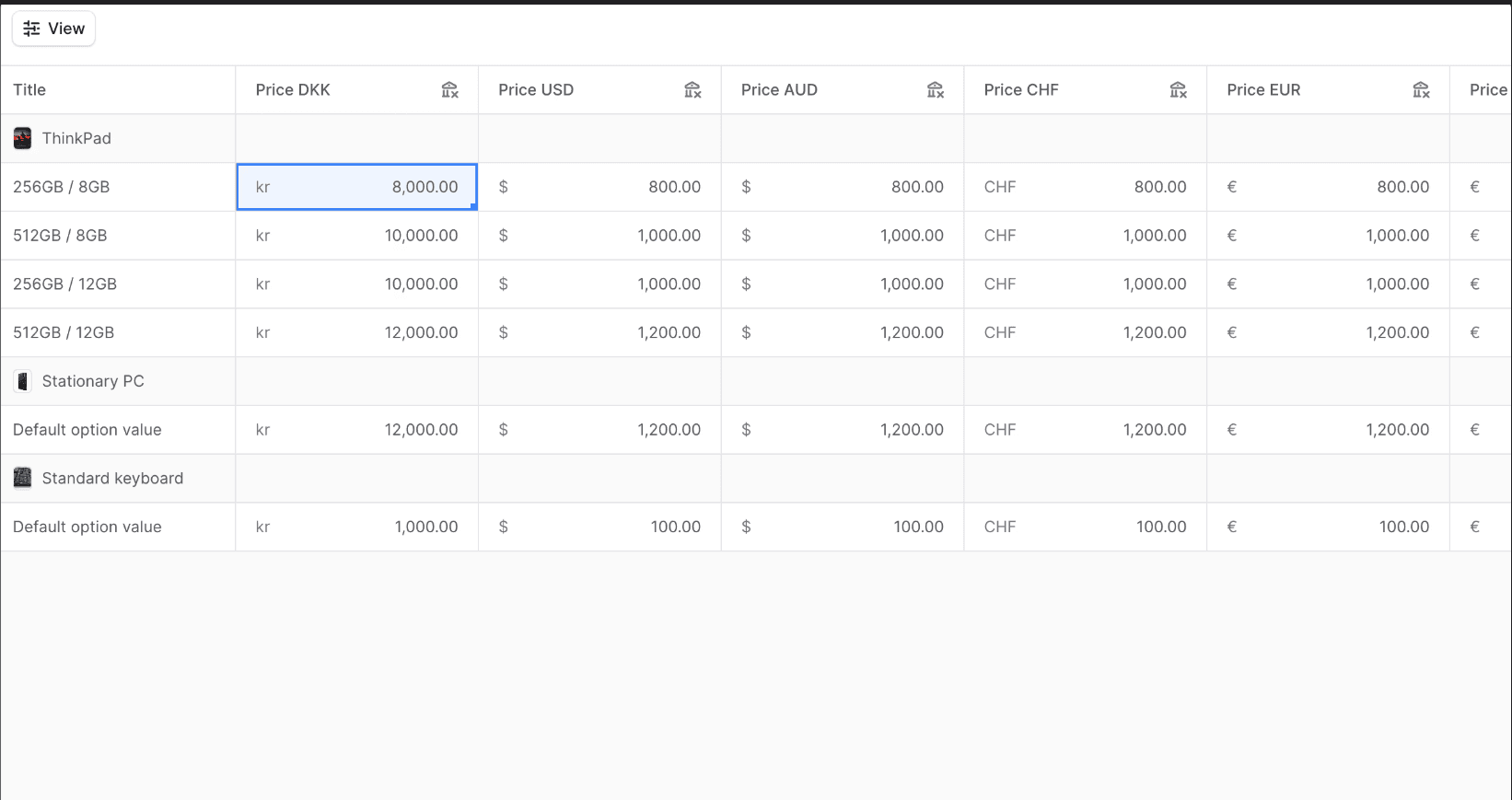This screenshot has width=1512, height=800.
Task: Edit AUD price for 512GB / 8GB
Action: click(x=843, y=236)
